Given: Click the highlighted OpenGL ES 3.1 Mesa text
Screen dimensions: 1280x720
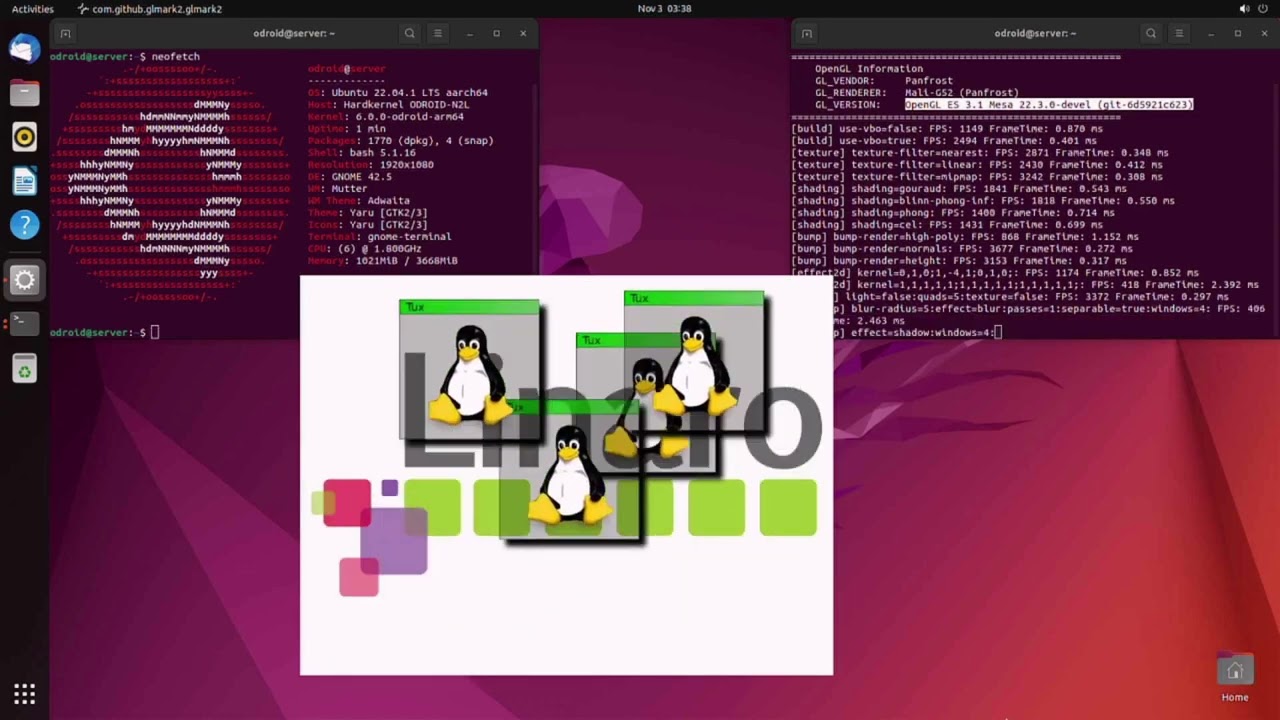Looking at the screenshot, I should pos(1049,105).
